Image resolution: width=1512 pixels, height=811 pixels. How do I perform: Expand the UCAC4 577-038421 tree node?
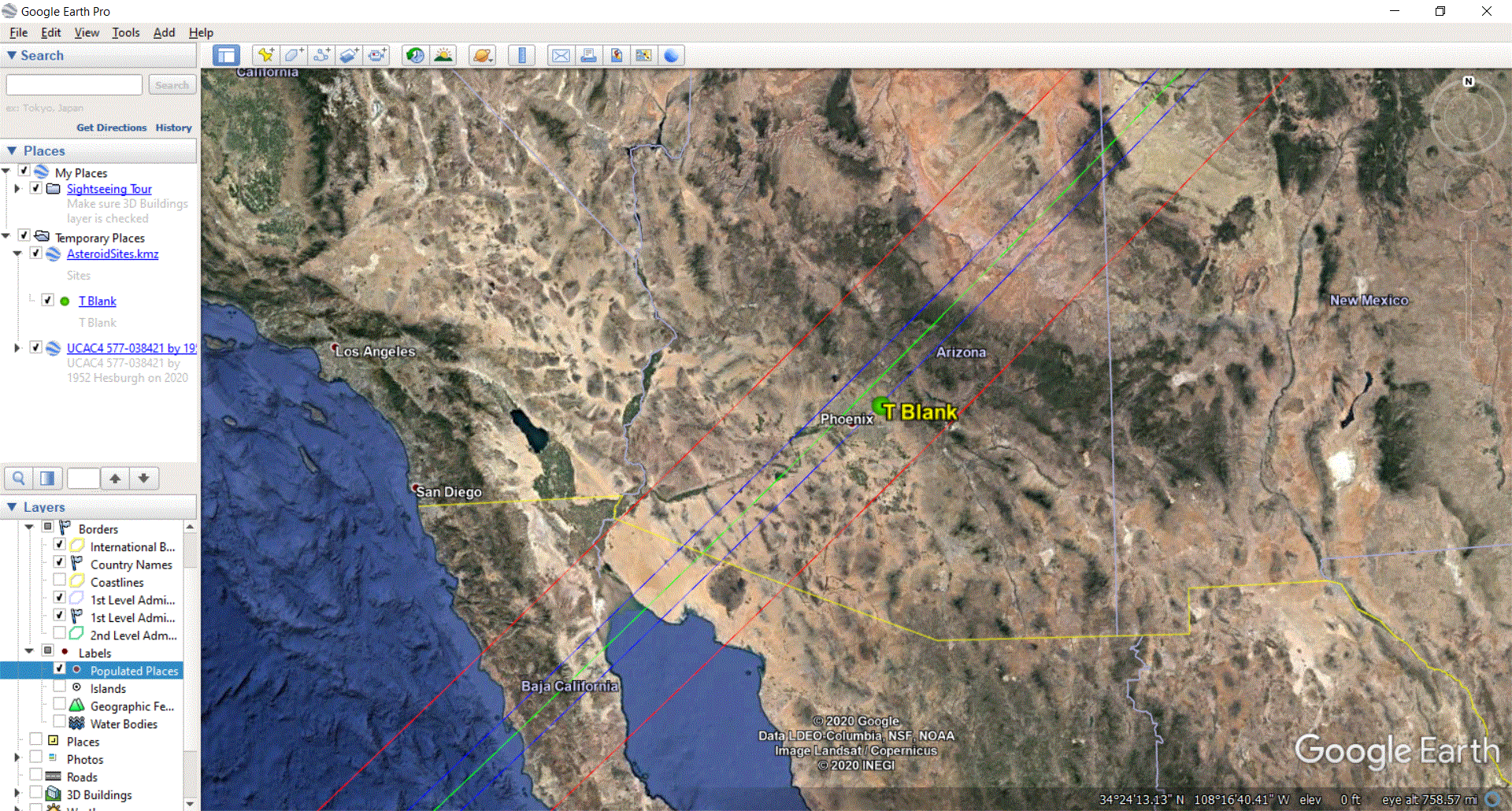(17, 348)
